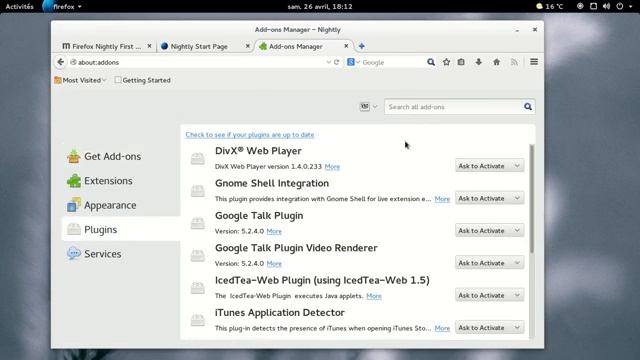Viewport: 640px width, 360px height.
Task: Select the Add-ons Manager tab
Action: point(296,46)
